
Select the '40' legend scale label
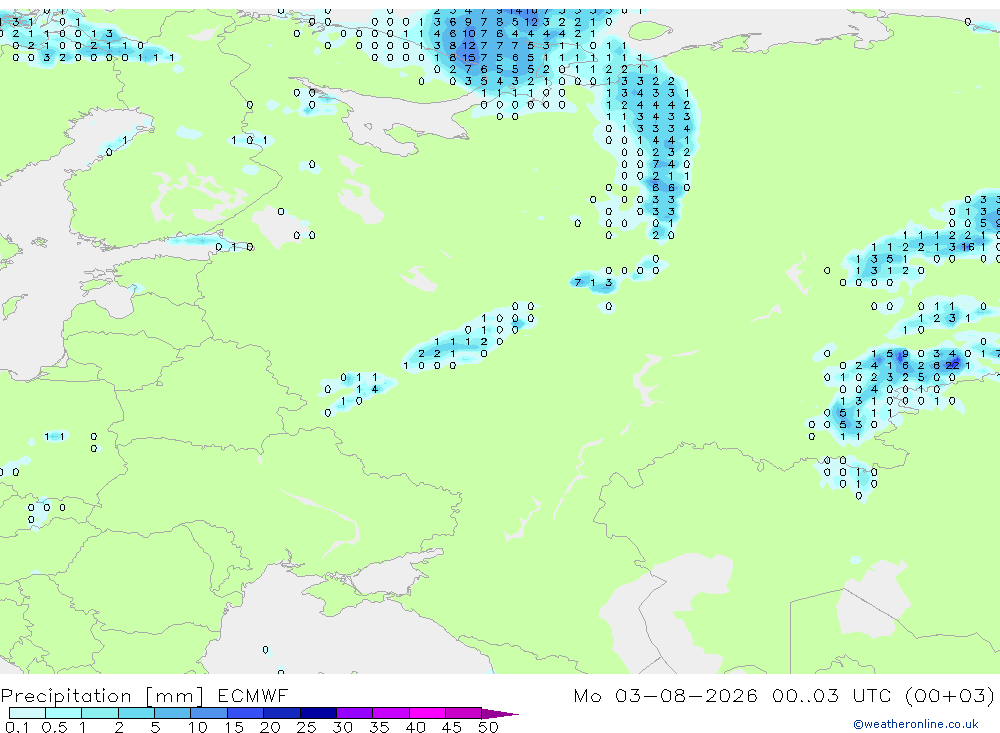point(415,727)
